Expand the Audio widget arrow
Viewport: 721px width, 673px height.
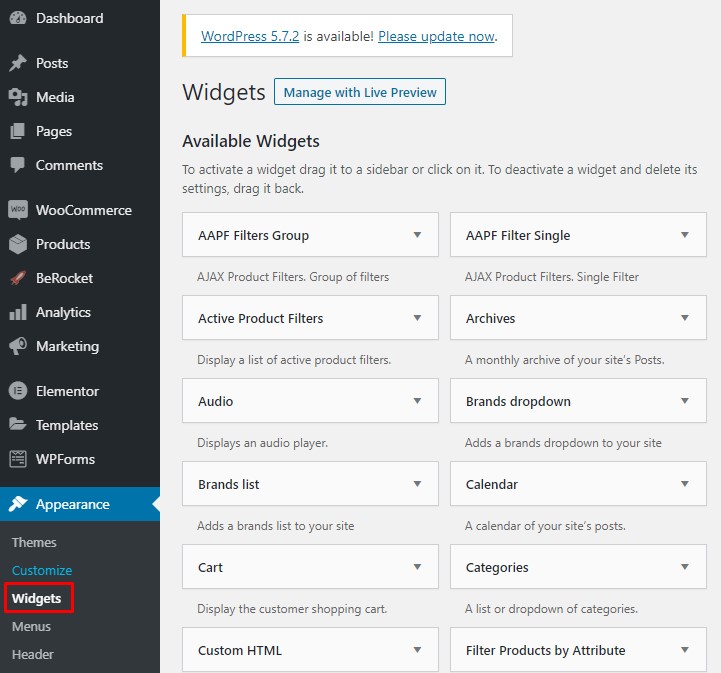pyautogui.click(x=417, y=401)
